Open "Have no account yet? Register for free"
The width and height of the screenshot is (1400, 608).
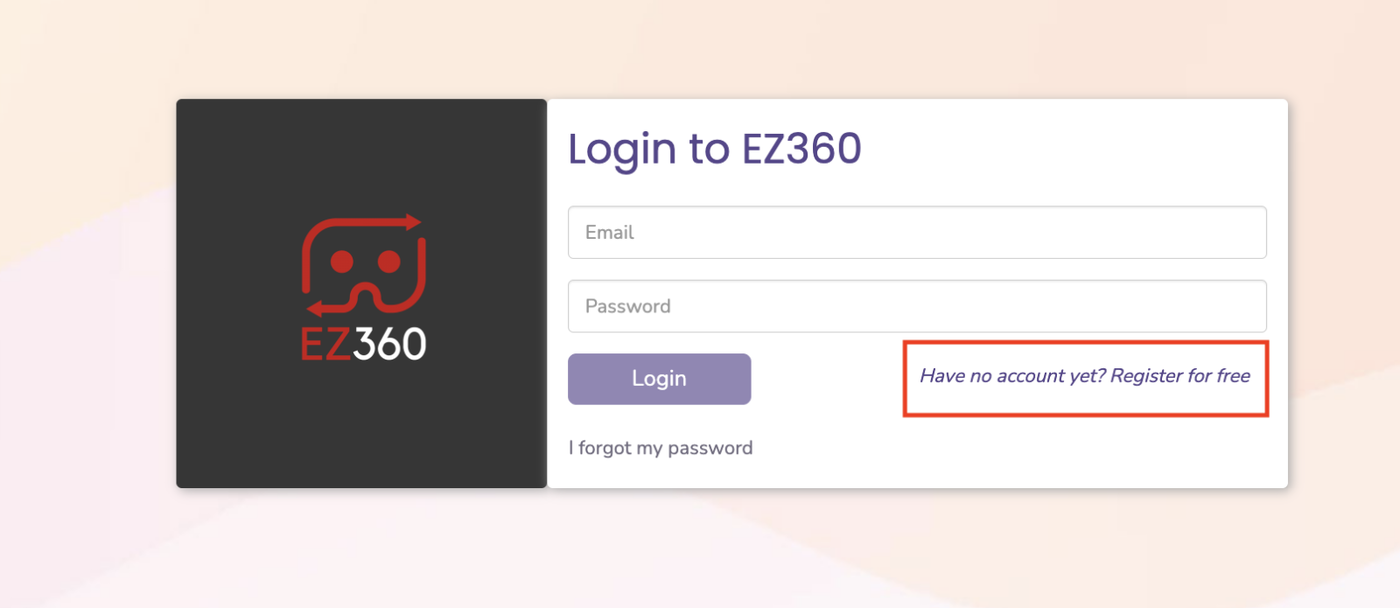(1084, 377)
